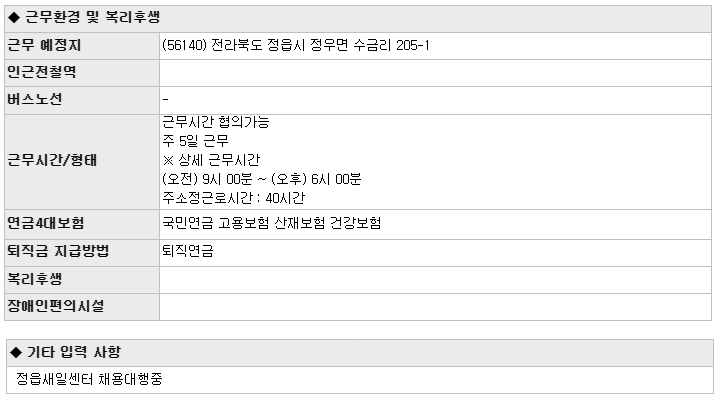This screenshot has height=410, width=720.
Task: Click the text 근무시간 협의가능
Action: coord(216,122)
